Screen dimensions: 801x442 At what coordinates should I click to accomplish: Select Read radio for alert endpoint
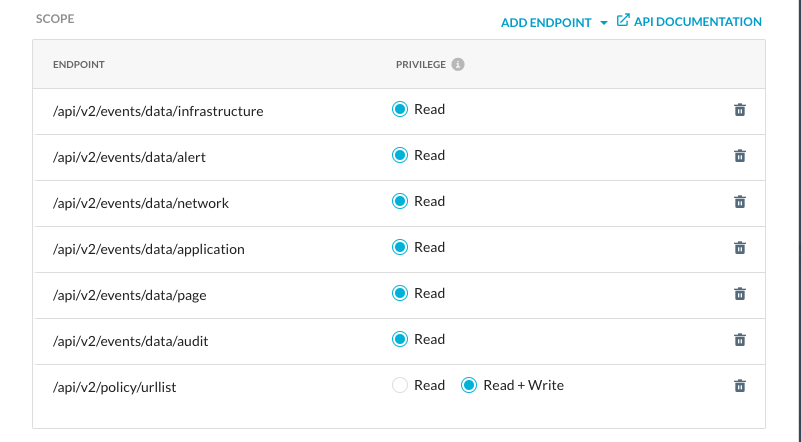(x=401, y=156)
